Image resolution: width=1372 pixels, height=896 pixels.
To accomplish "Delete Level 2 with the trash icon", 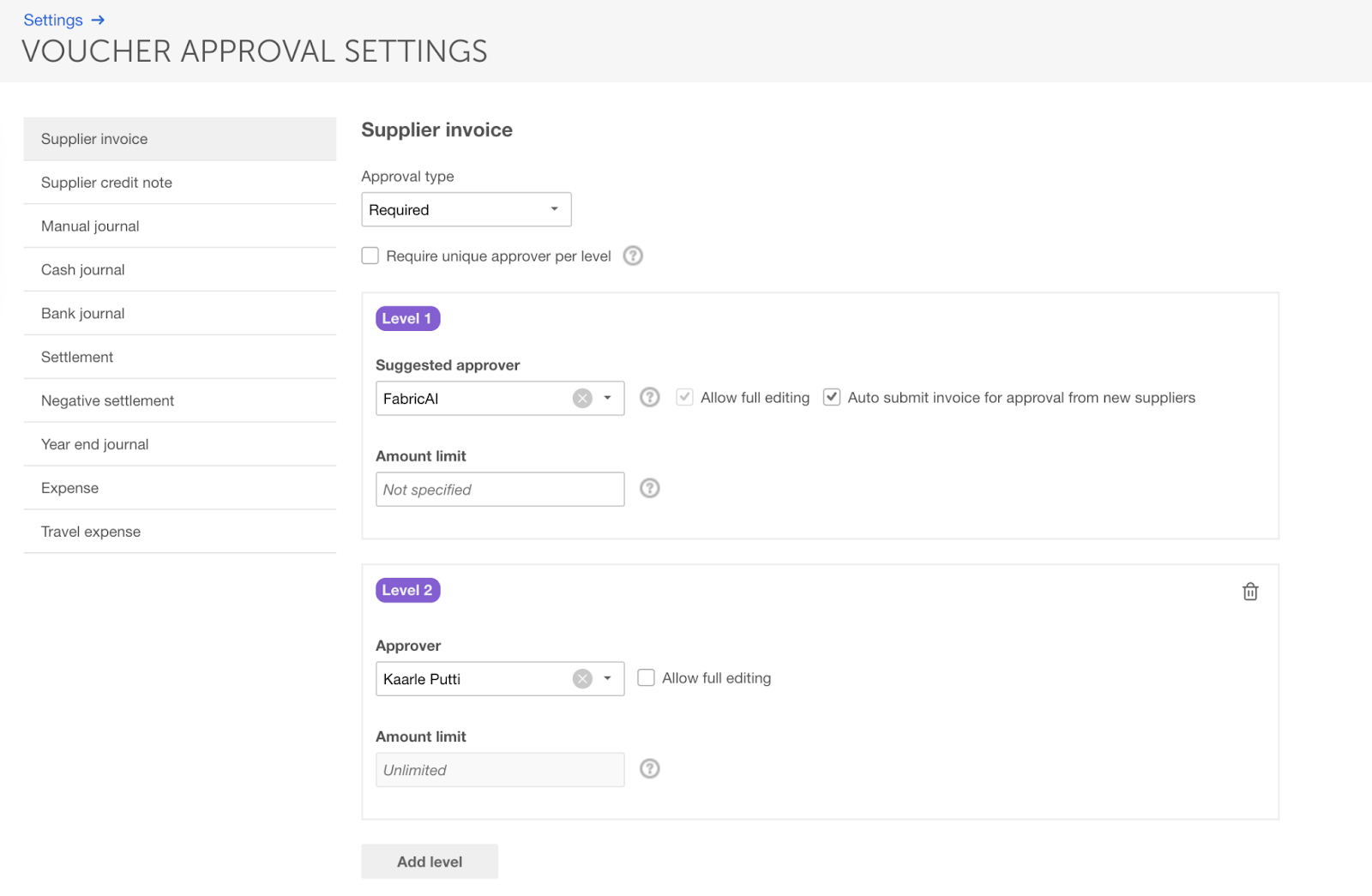I will point(1250,592).
